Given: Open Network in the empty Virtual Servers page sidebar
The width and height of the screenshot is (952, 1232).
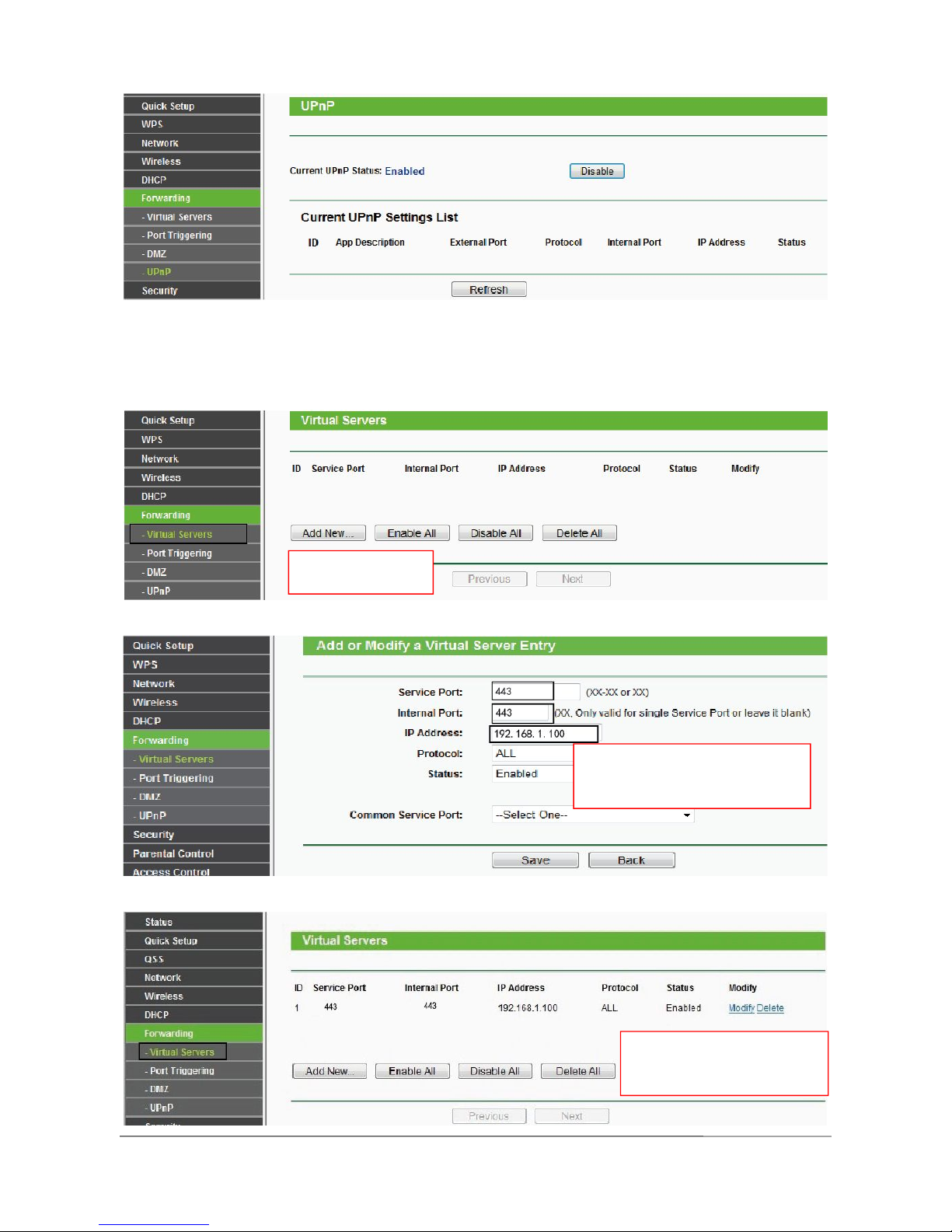Looking at the screenshot, I should [x=192, y=459].
